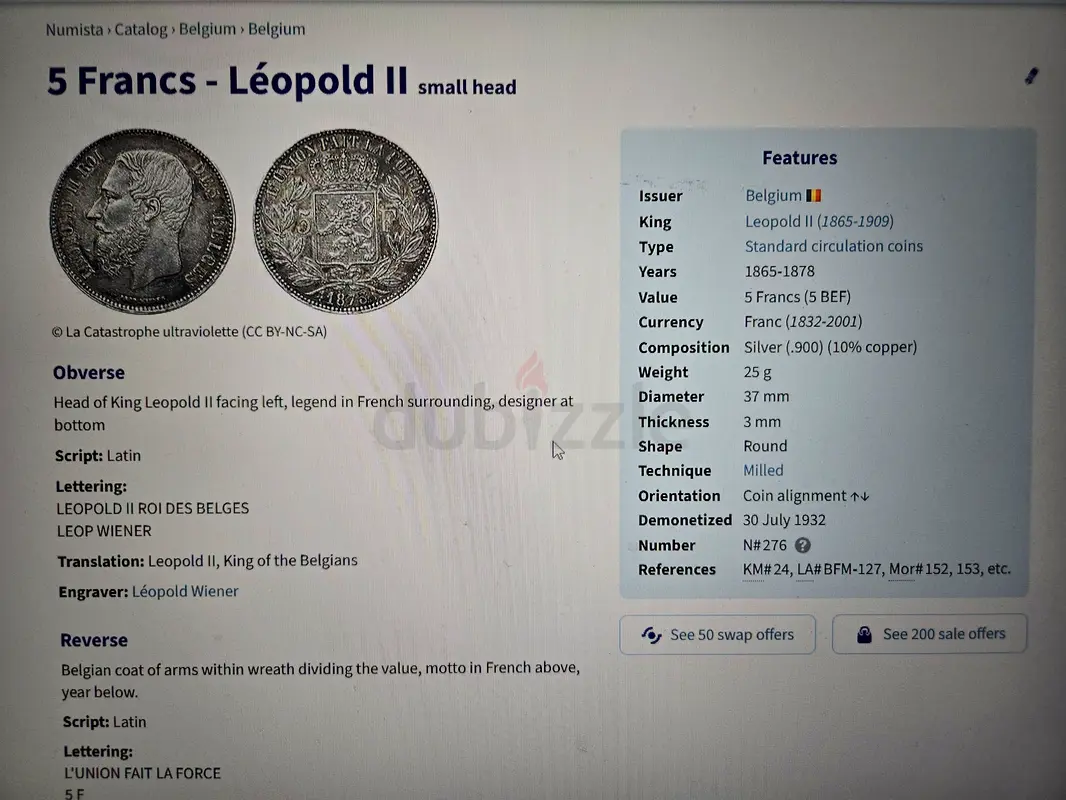1066x800 pixels.
Task: Click the help icon beside N#276
Action: click(802, 545)
